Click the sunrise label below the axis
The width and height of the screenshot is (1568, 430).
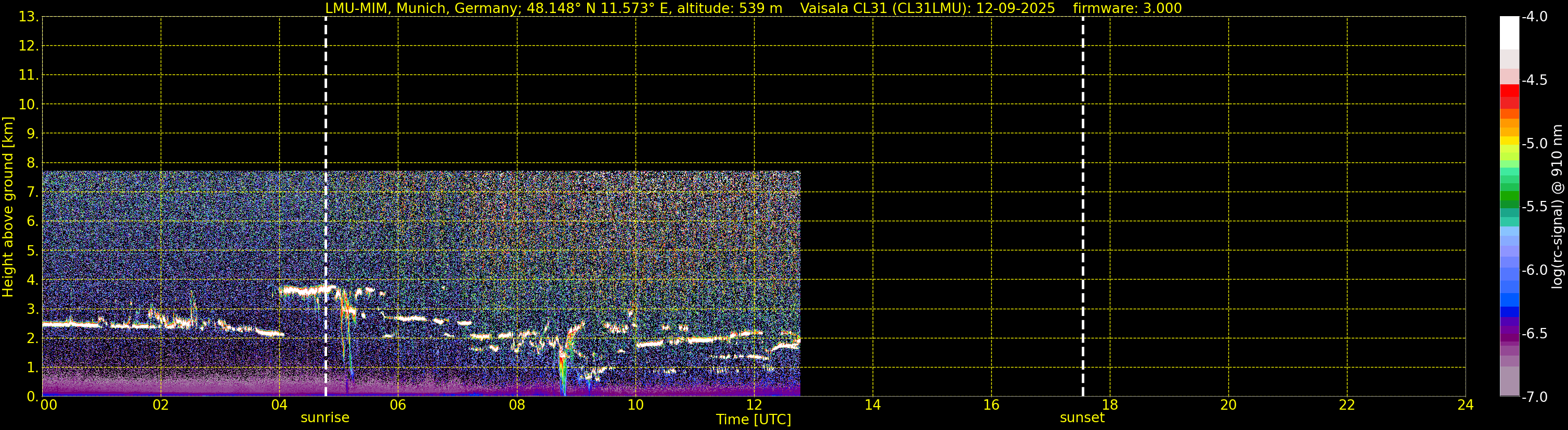click(x=325, y=418)
